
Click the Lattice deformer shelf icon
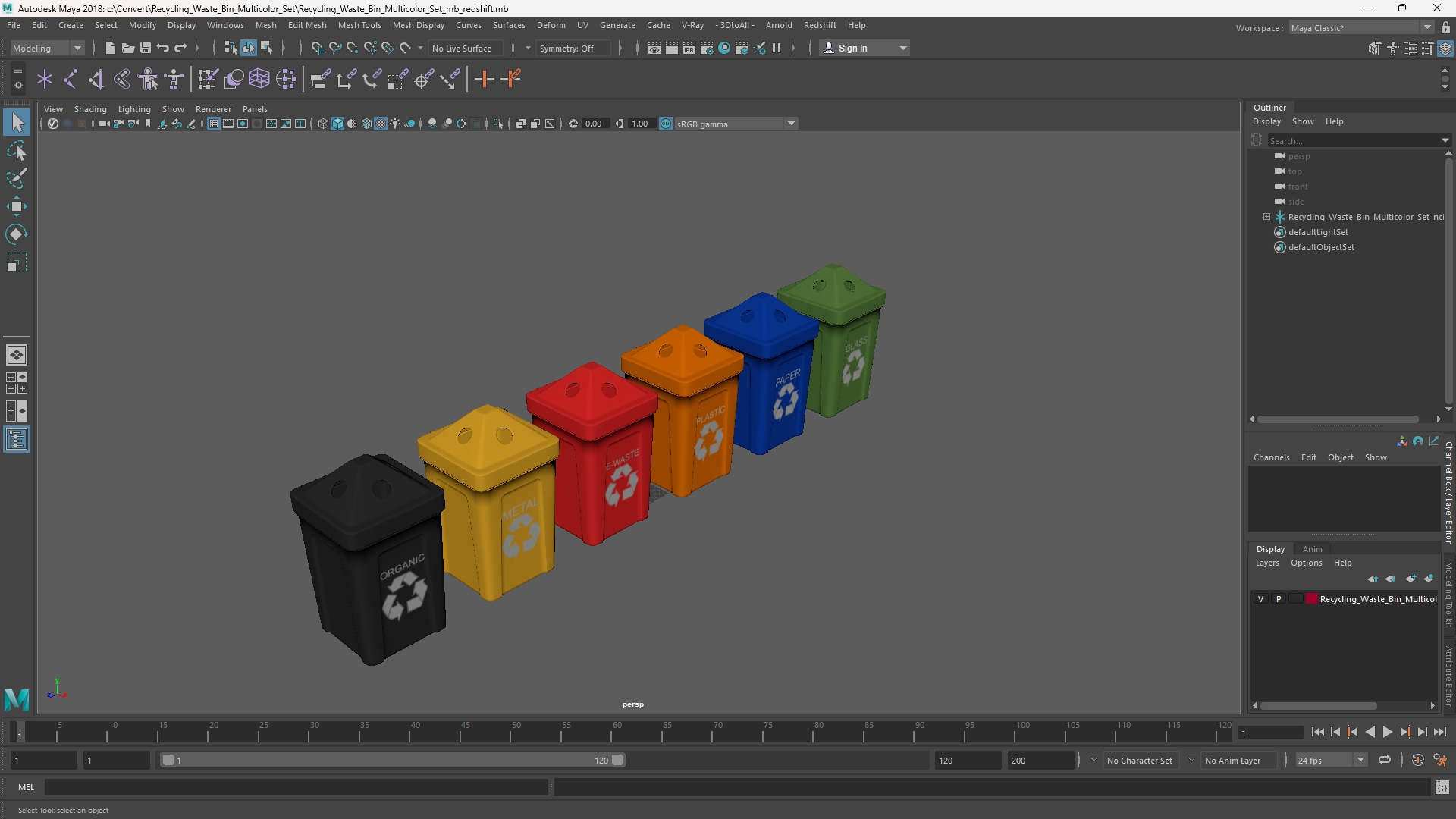click(x=259, y=79)
